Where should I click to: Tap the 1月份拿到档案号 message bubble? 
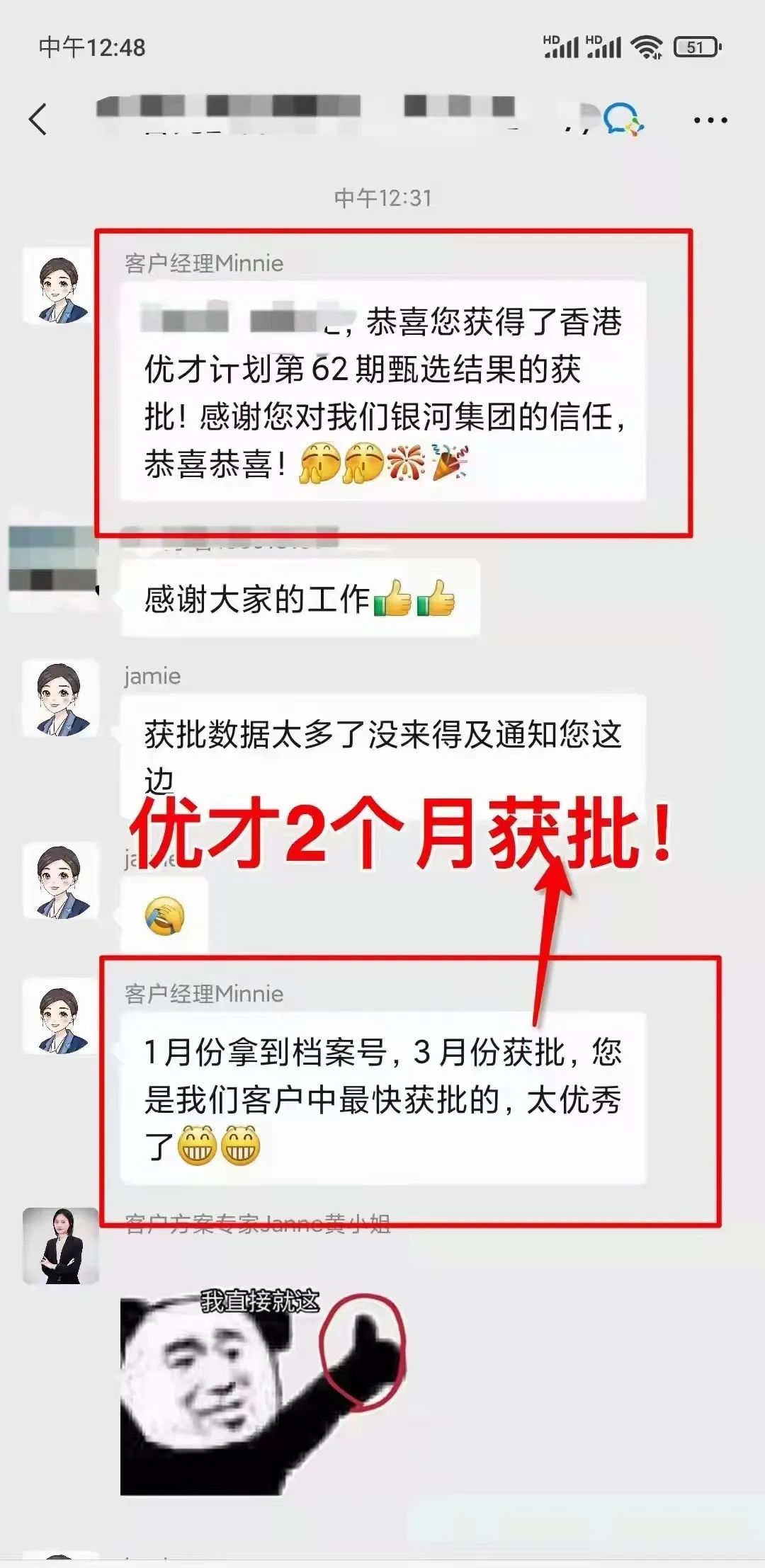click(383, 1099)
